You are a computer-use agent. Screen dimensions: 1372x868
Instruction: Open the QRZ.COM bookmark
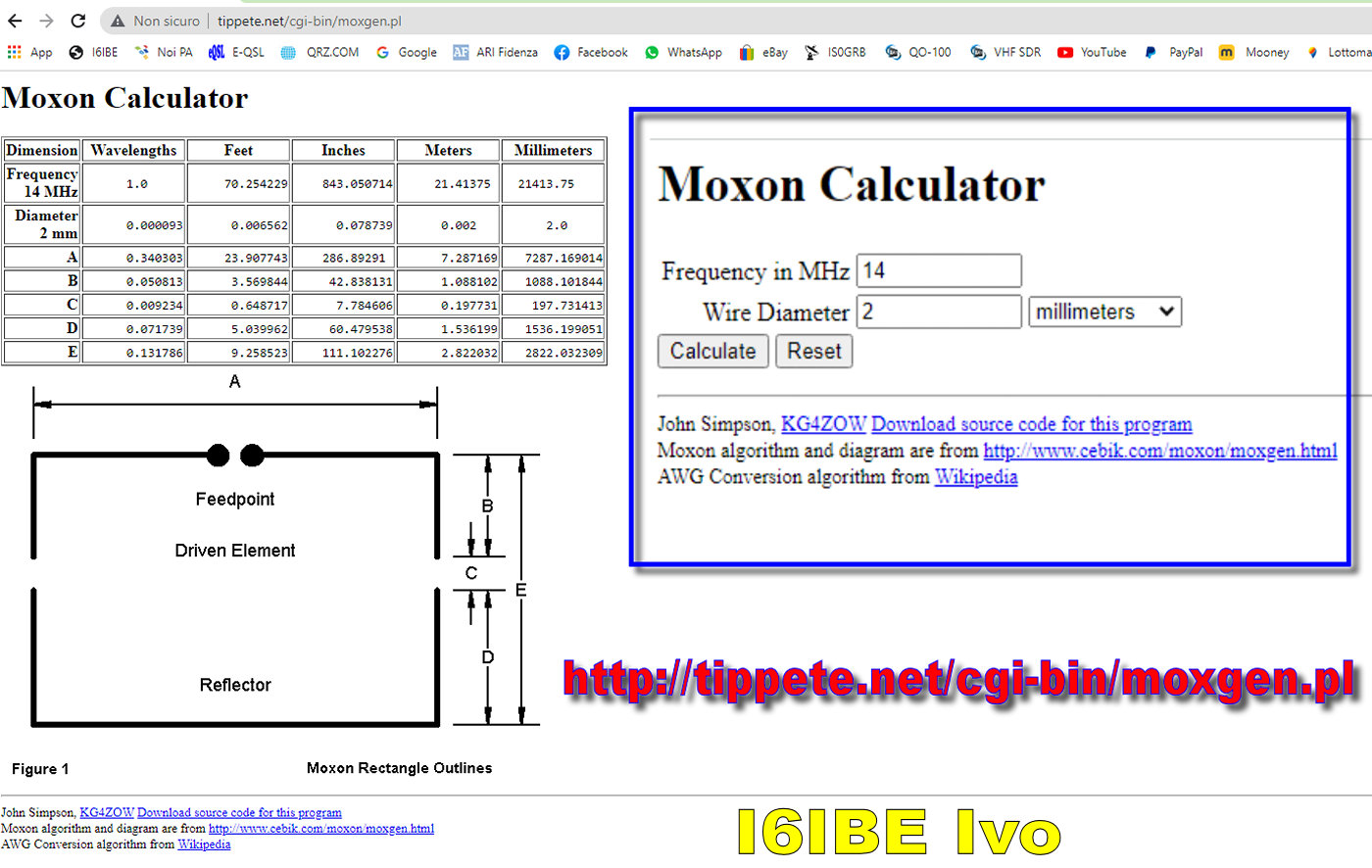pos(320,52)
